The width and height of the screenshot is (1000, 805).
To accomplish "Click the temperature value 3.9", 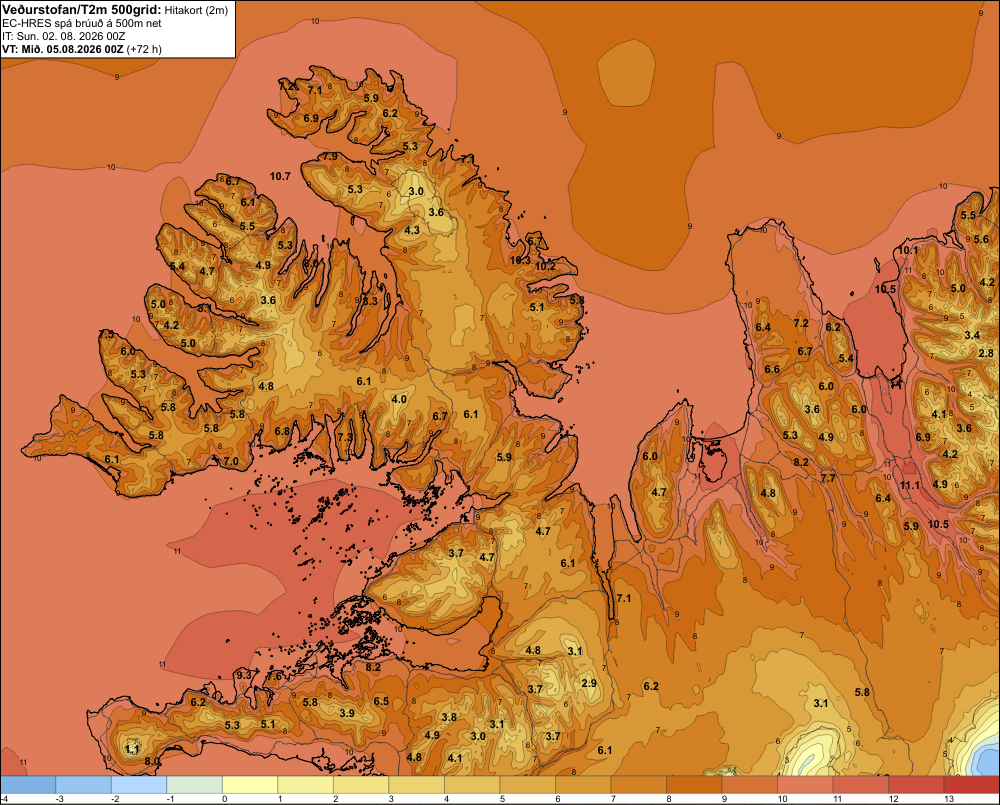I will pyautogui.click(x=347, y=713).
